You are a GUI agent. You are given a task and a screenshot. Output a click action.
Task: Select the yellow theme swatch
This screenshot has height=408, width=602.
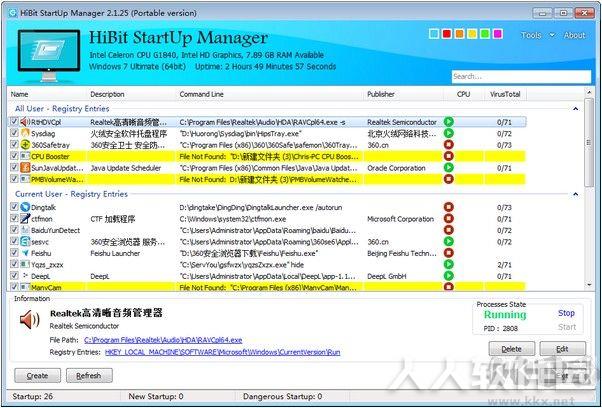tap(472, 34)
